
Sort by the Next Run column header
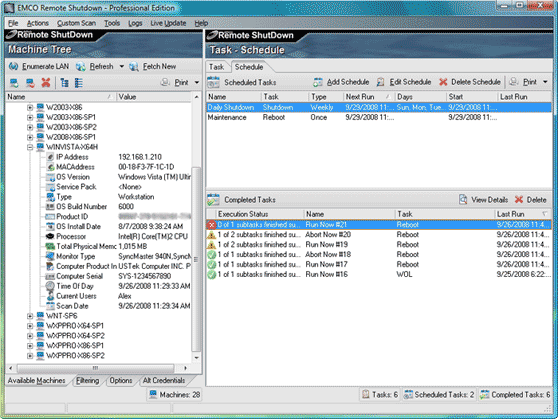[368, 97]
